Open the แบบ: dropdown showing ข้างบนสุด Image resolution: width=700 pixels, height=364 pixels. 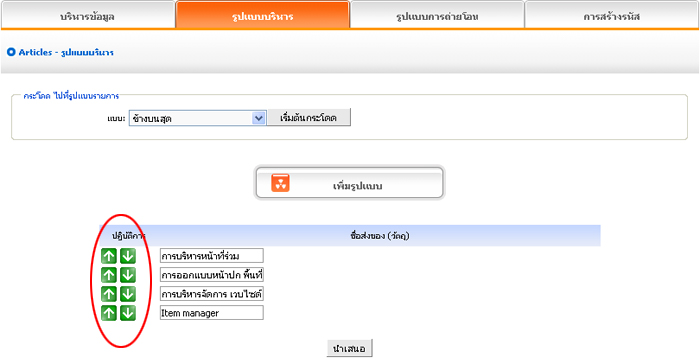click(198, 118)
